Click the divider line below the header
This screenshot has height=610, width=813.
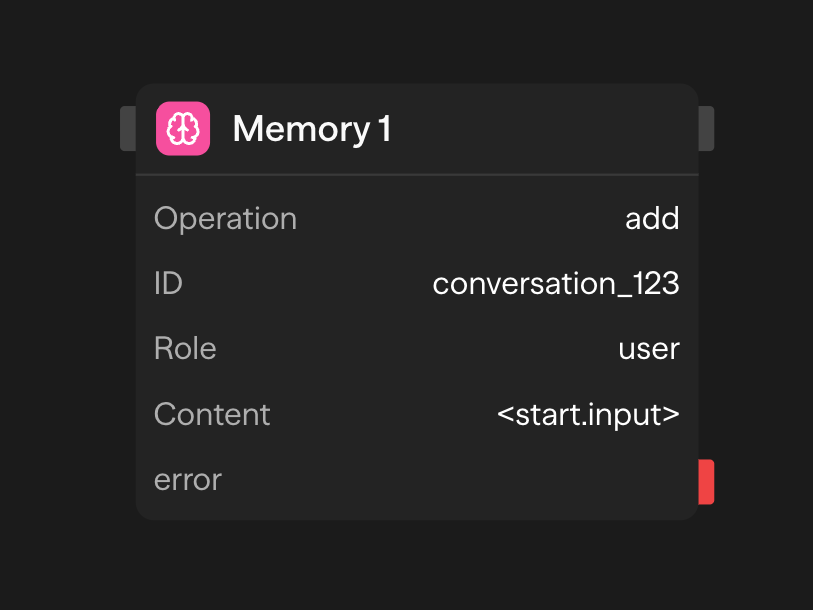[417, 175]
